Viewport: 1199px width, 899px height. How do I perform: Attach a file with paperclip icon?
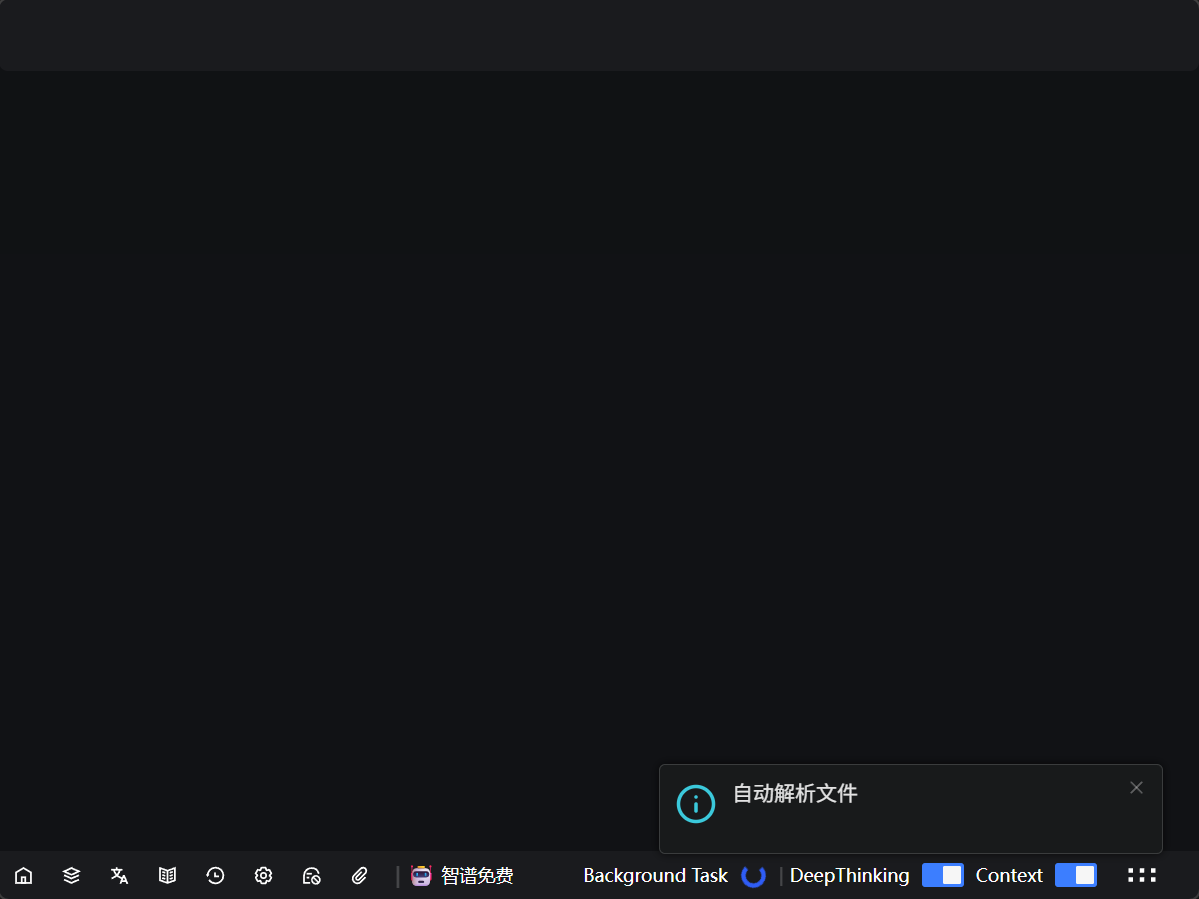point(360,876)
